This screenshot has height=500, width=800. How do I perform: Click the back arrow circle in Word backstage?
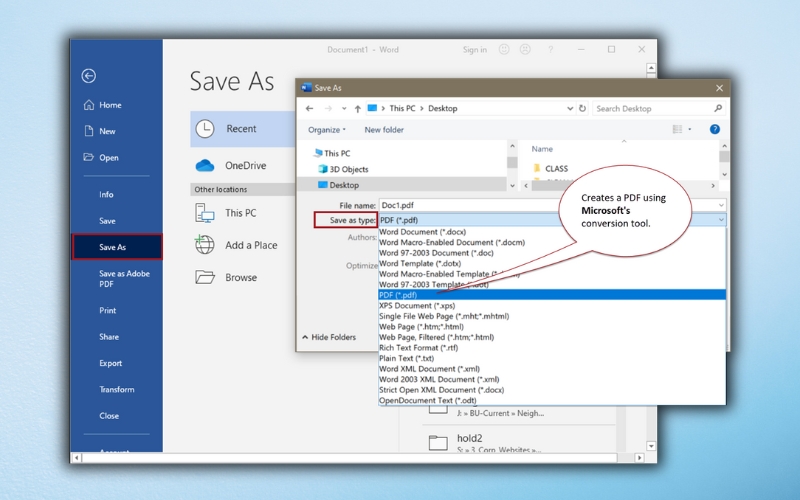(88, 76)
